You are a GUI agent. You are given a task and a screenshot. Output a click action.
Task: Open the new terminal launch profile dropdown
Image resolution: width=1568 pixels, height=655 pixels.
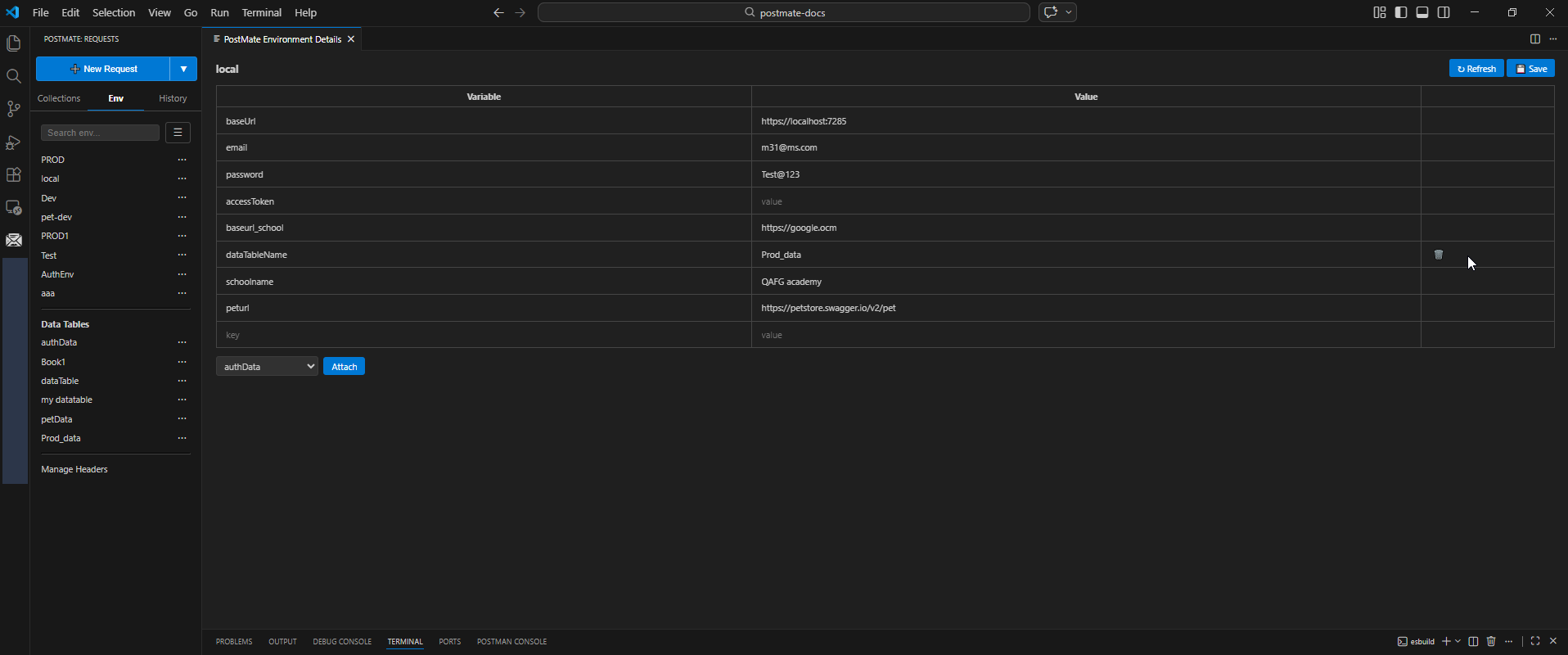[1458, 641]
